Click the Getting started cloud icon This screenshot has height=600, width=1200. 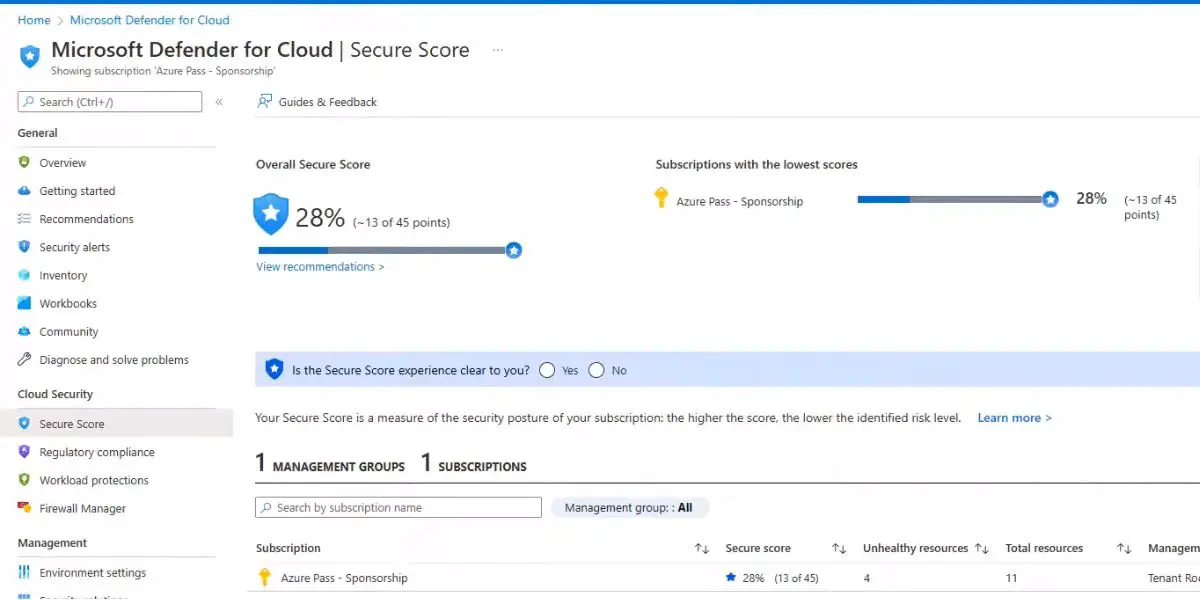(24, 191)
